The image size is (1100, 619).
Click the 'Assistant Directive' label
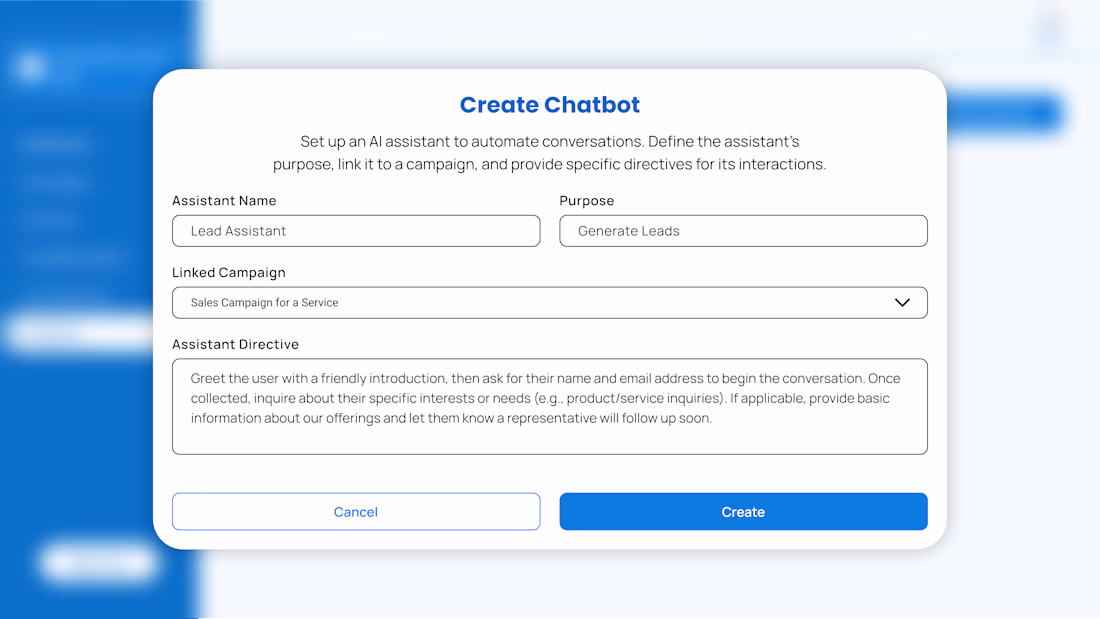coord(235,345)
